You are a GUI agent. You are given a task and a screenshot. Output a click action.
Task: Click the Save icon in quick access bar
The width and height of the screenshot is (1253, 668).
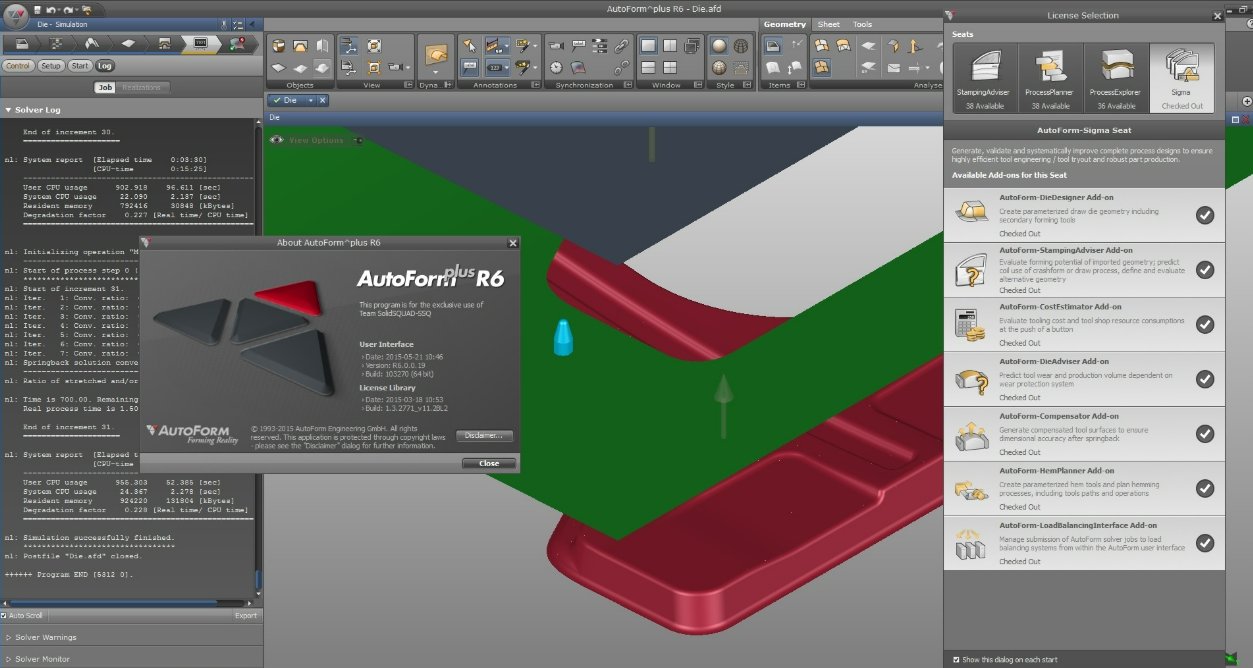point(38,9)
